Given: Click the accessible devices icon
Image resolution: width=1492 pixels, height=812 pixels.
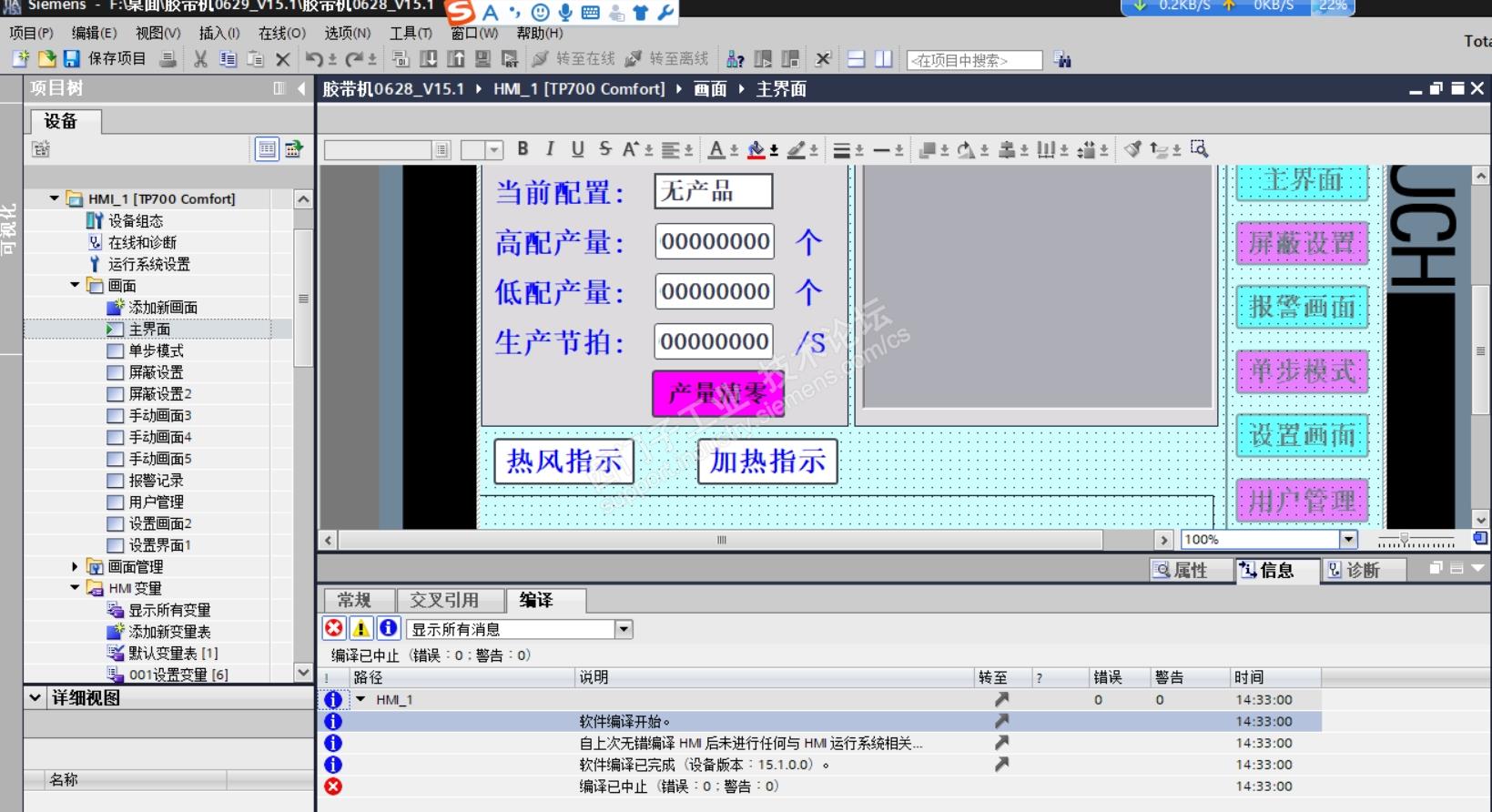Looking at the screenshot, I should [736, 59].
